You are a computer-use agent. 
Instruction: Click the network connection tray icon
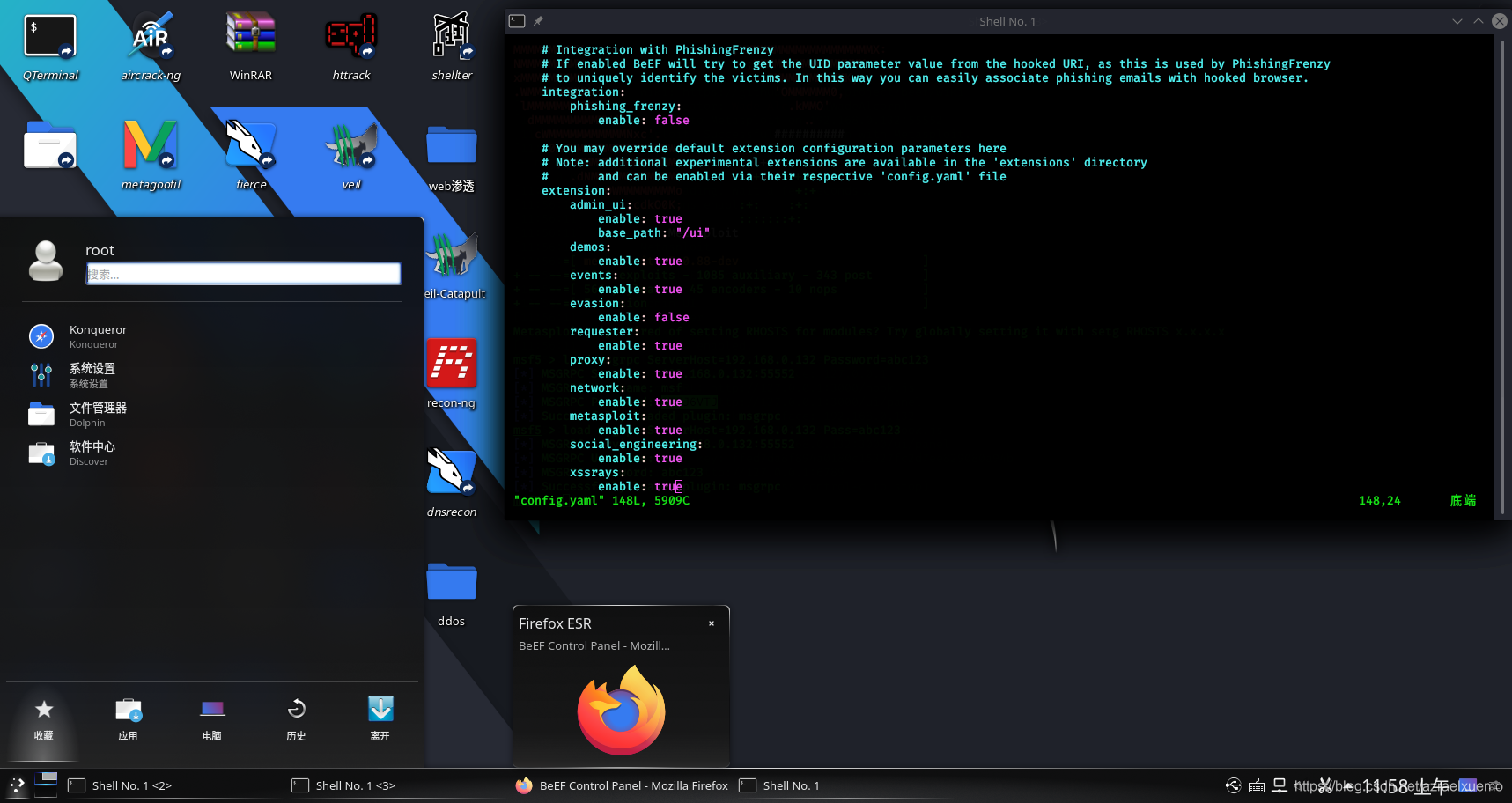point(1280,785)
